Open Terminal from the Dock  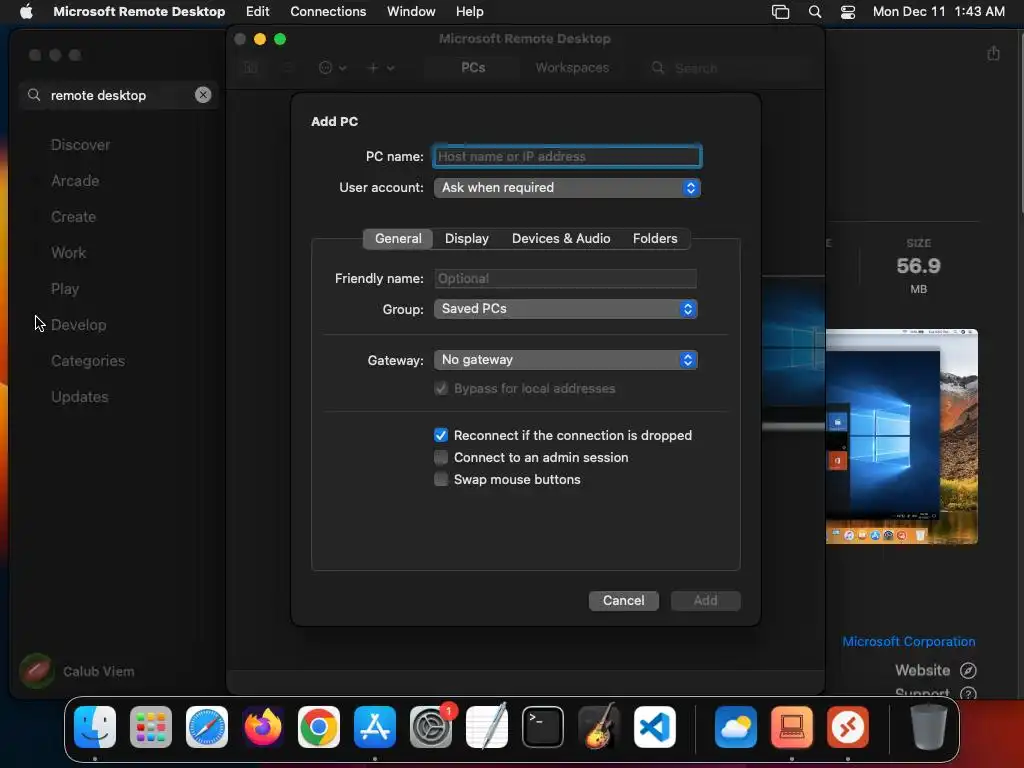pyautogui.click(x=543, y=727)
